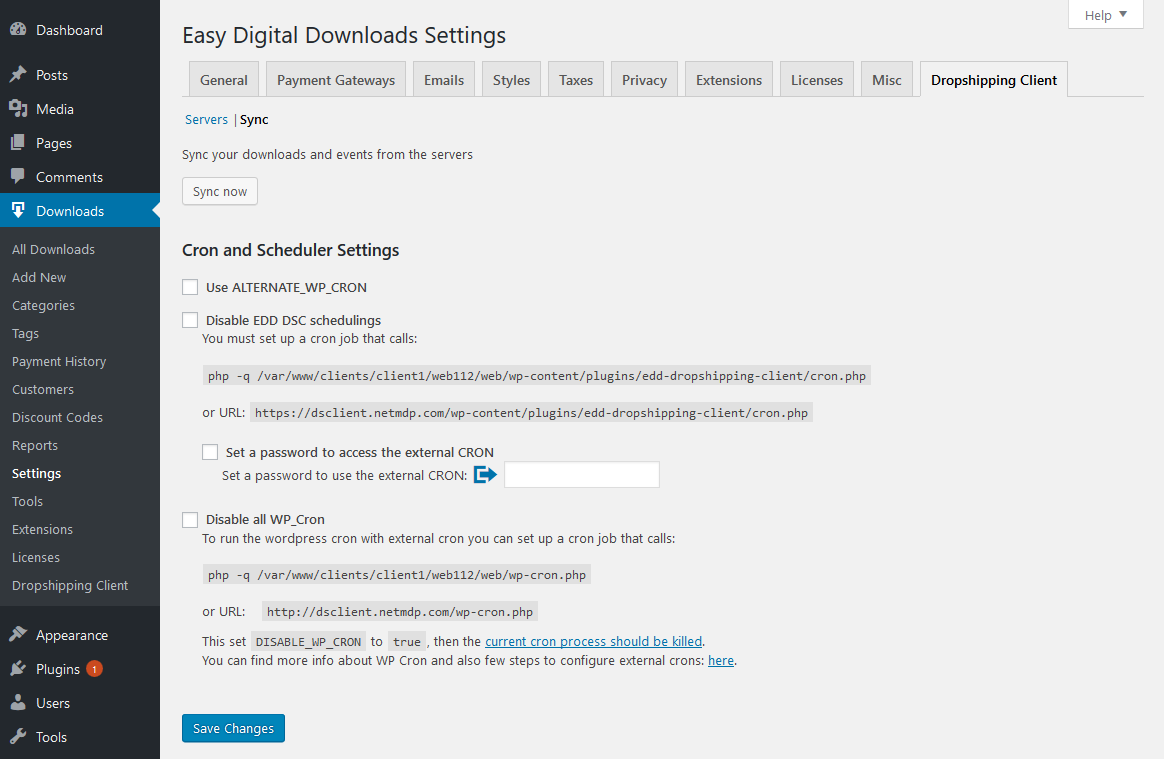The image size is (1164, 759).
Task: Click the http wp-cron.php URL code
Action: click(400, 612)
